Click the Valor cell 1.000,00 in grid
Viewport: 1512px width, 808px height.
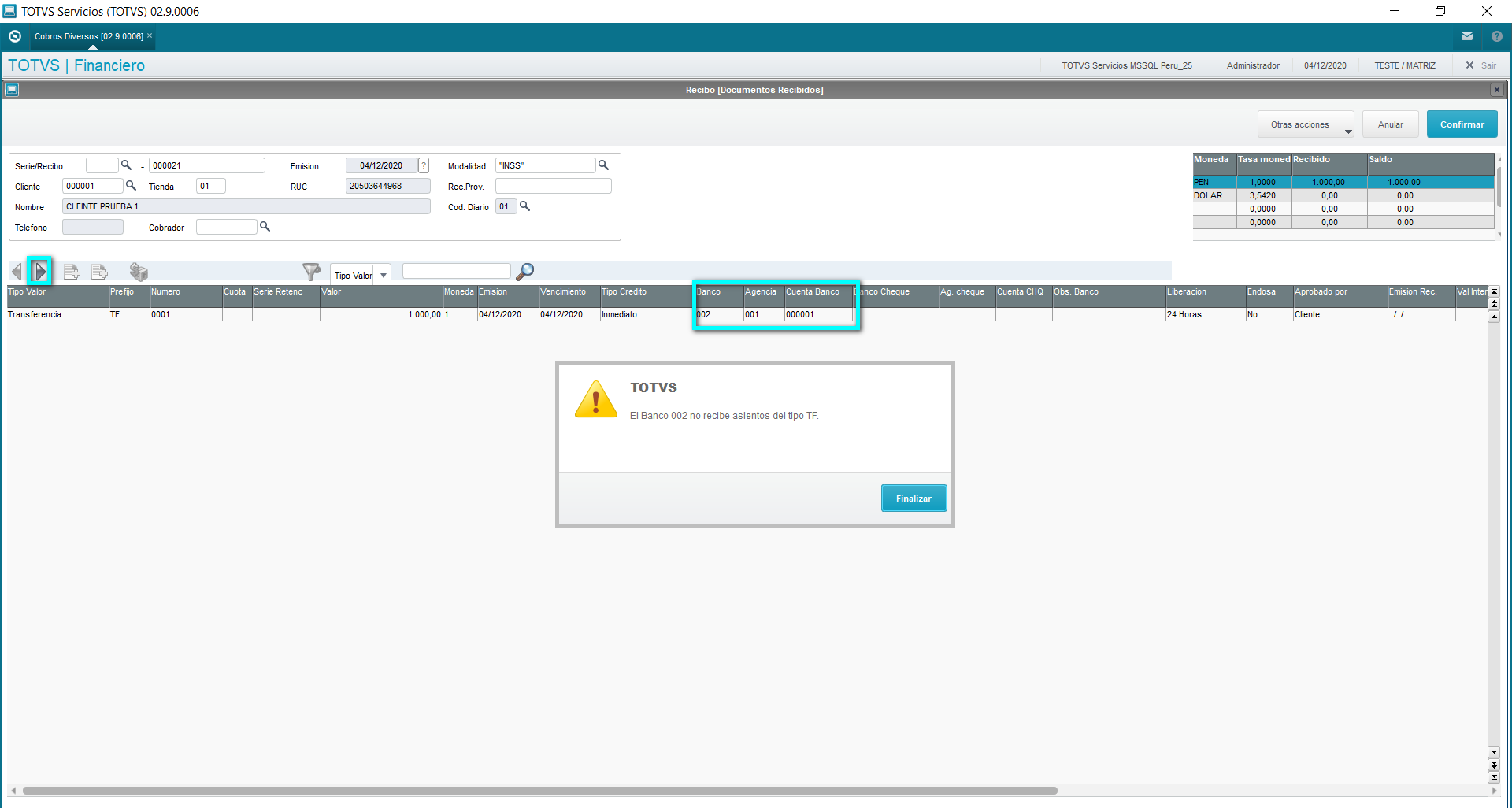click(x=381, y=314)
